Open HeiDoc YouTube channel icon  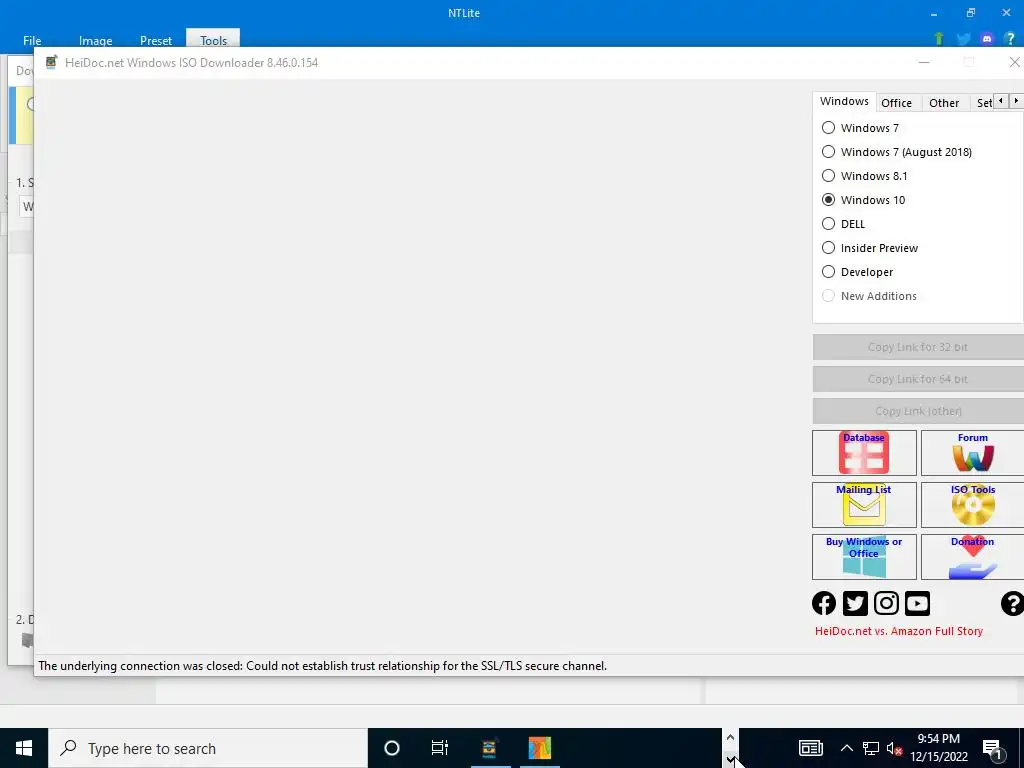[x=918, y=603]
